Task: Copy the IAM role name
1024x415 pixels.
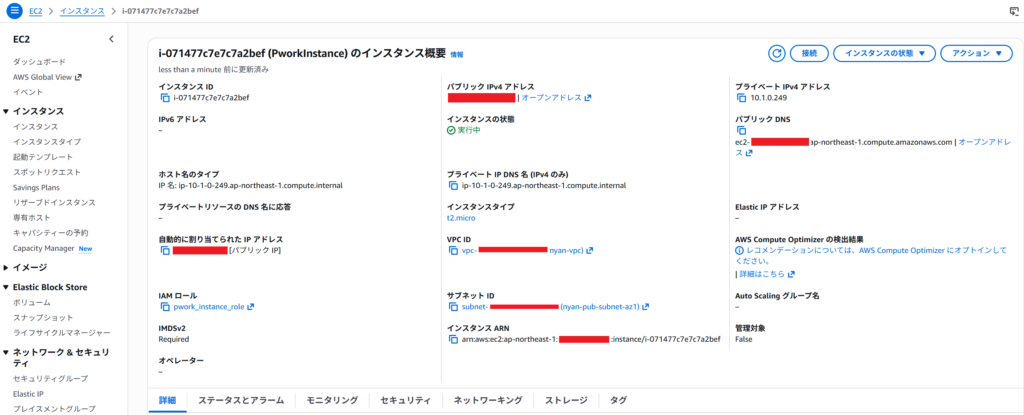Action: point(165,307)
